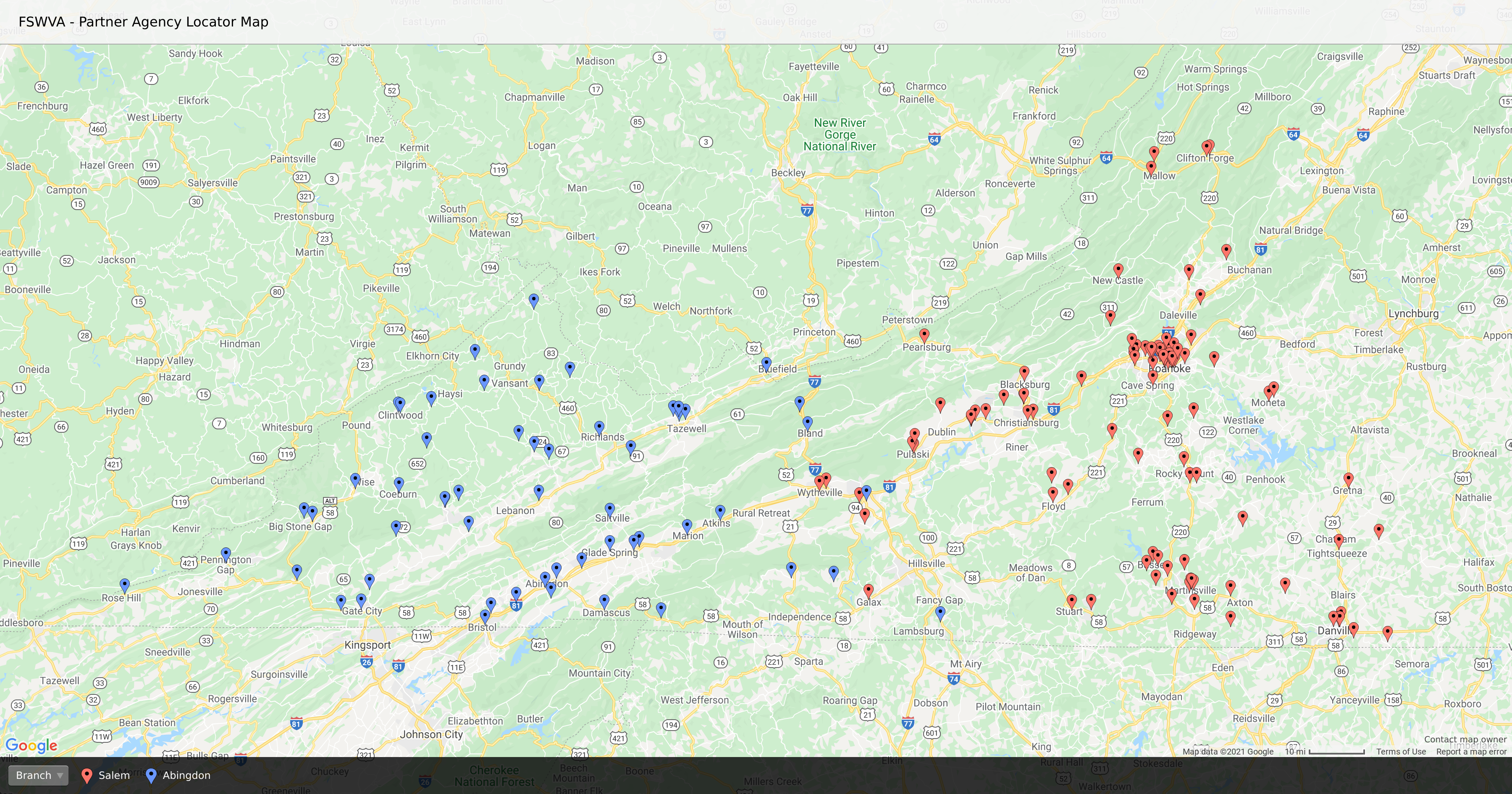Click the blue marker at Vansant
1512x794 pixels.
484,382
